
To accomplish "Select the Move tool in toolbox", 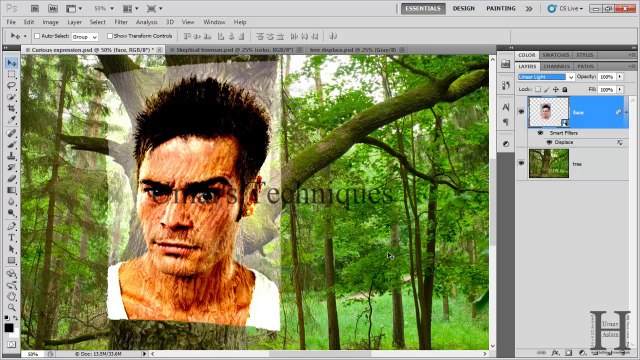I will (x=11, y=63).
